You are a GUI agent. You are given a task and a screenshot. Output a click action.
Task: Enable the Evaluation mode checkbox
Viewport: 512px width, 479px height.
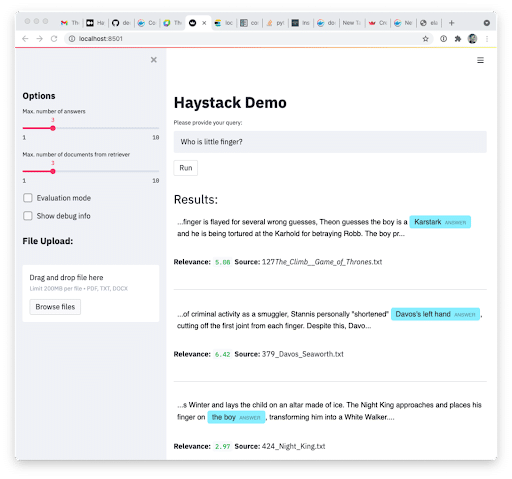tap(28, 198)
